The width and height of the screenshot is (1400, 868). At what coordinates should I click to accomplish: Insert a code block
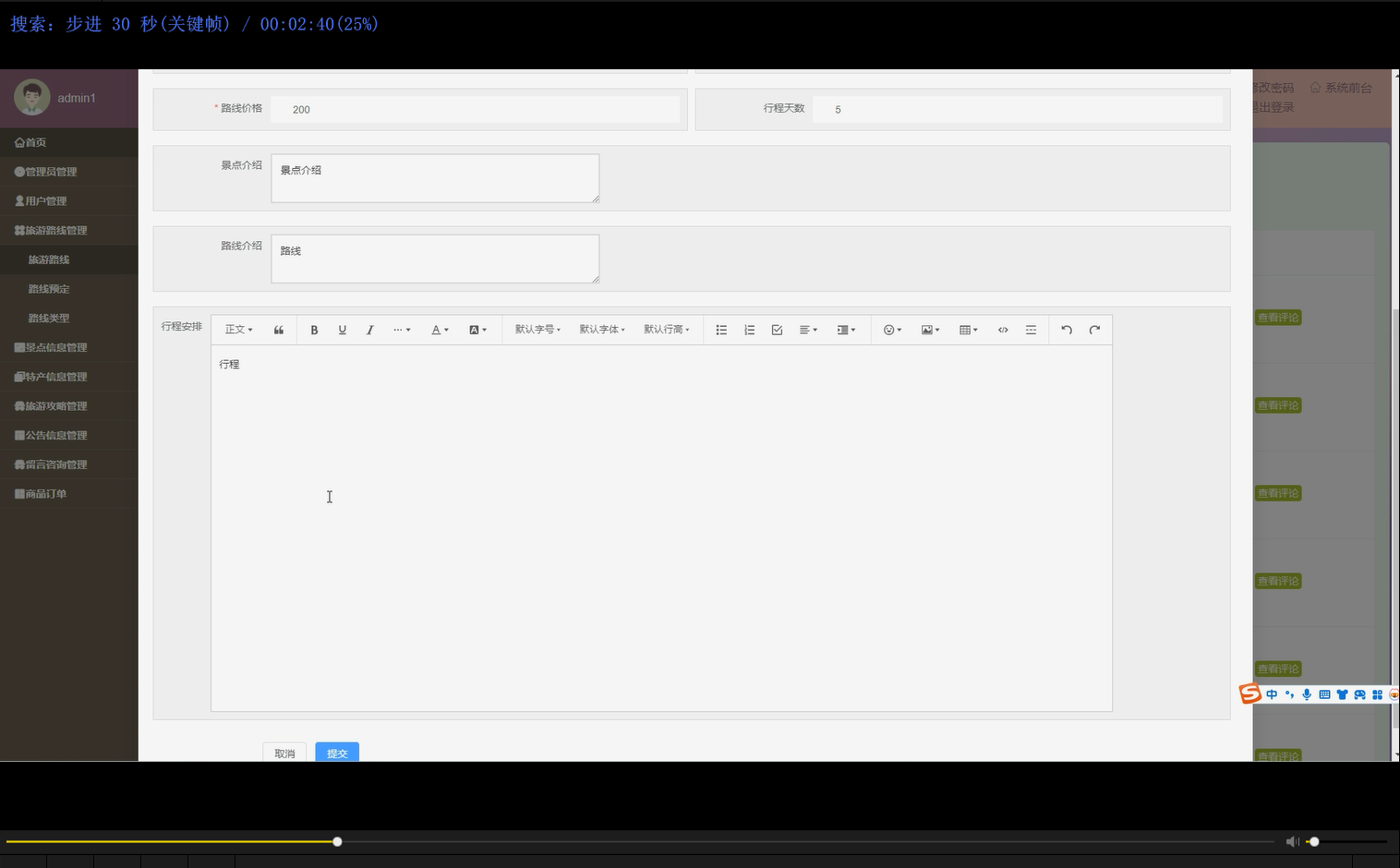click(x=1003, y=330)
